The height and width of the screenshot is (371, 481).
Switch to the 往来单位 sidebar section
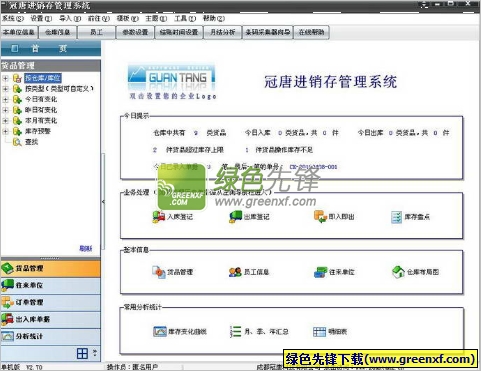pos(50,286)
